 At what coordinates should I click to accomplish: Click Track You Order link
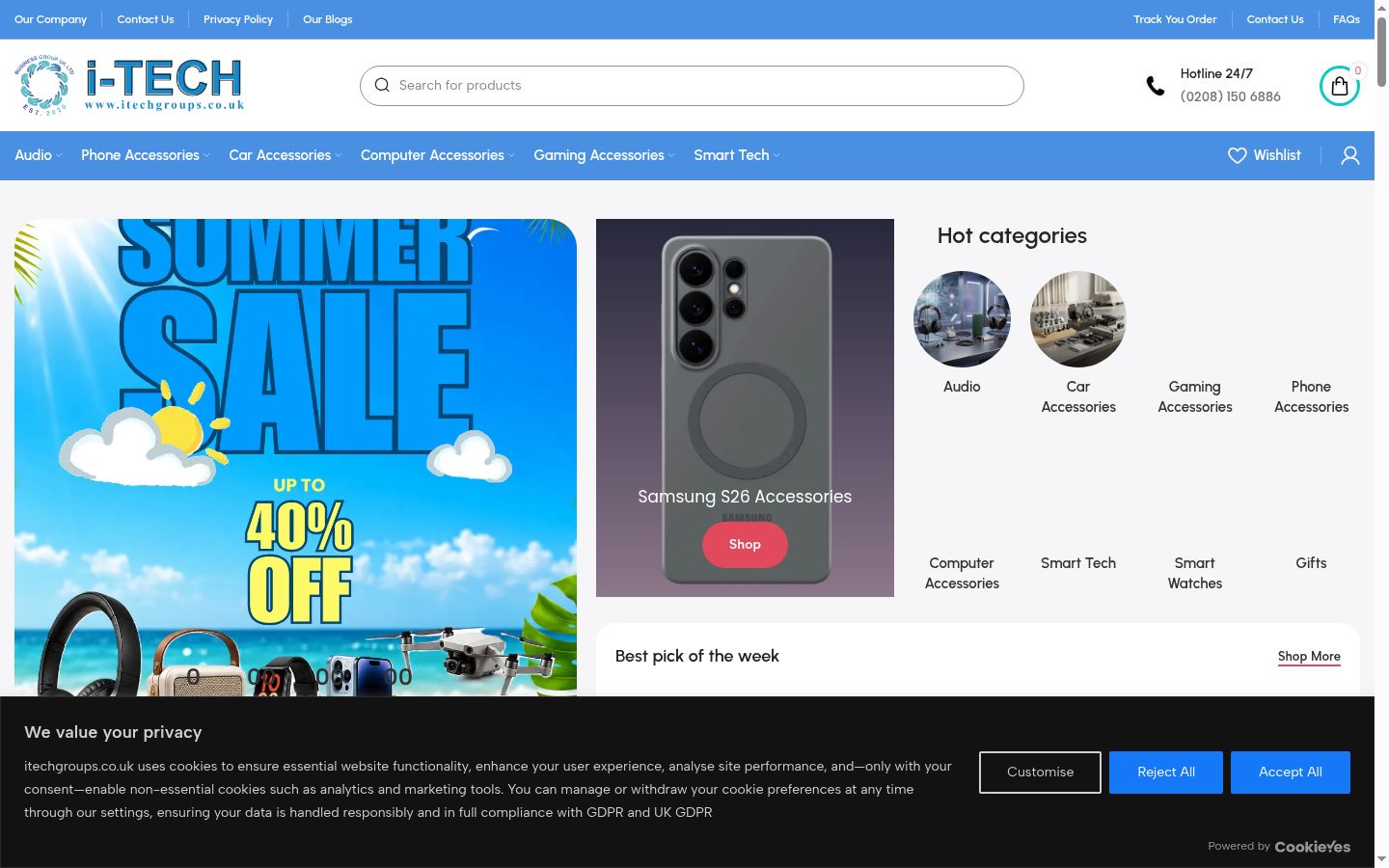coord(1175,19)
